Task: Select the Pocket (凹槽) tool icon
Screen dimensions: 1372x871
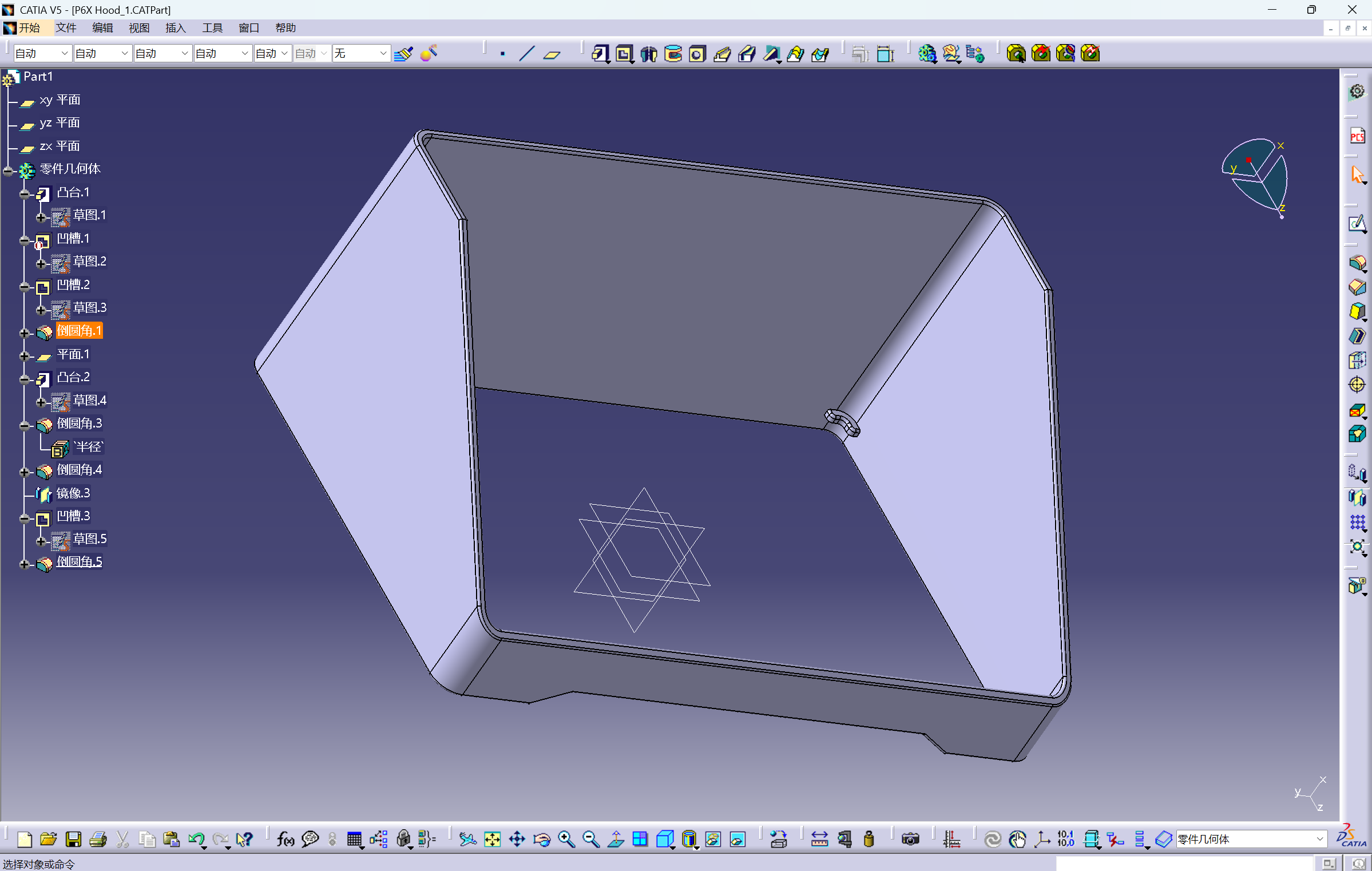Action: (x=624, y=54)
